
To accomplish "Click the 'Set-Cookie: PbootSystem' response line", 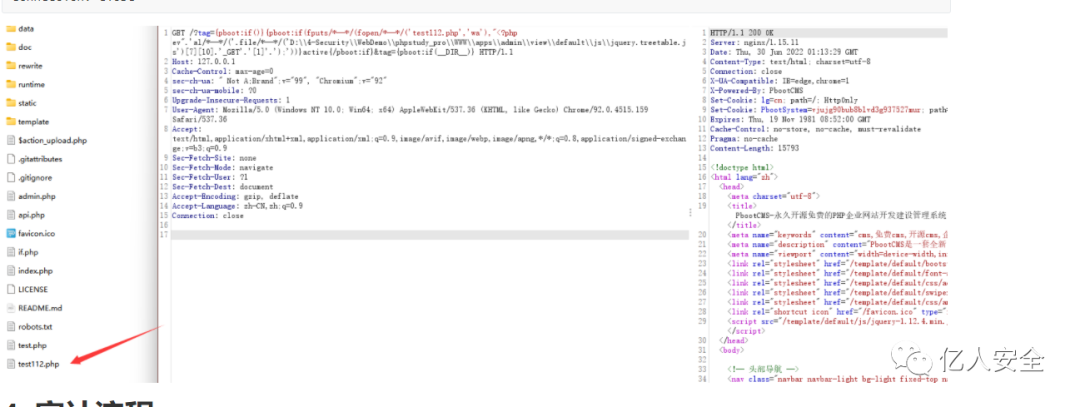I will pos(829,109).
